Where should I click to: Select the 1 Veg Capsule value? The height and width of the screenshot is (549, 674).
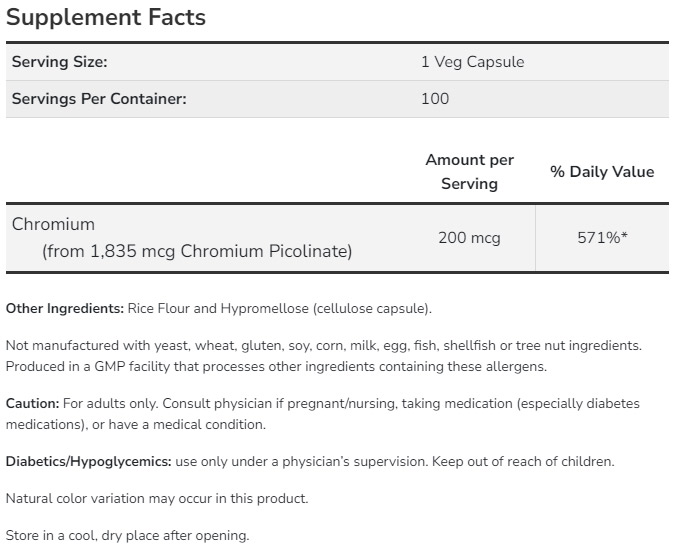tap(472, 62)
